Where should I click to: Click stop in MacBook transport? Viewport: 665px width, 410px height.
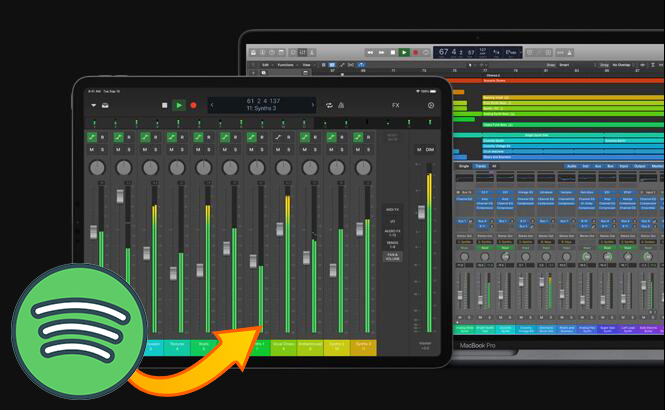coord(393,53)
